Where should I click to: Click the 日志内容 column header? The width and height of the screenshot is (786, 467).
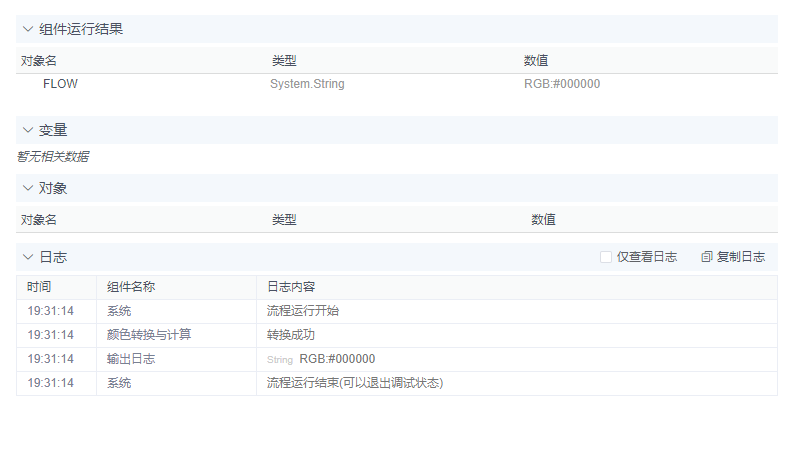[291, 287]
